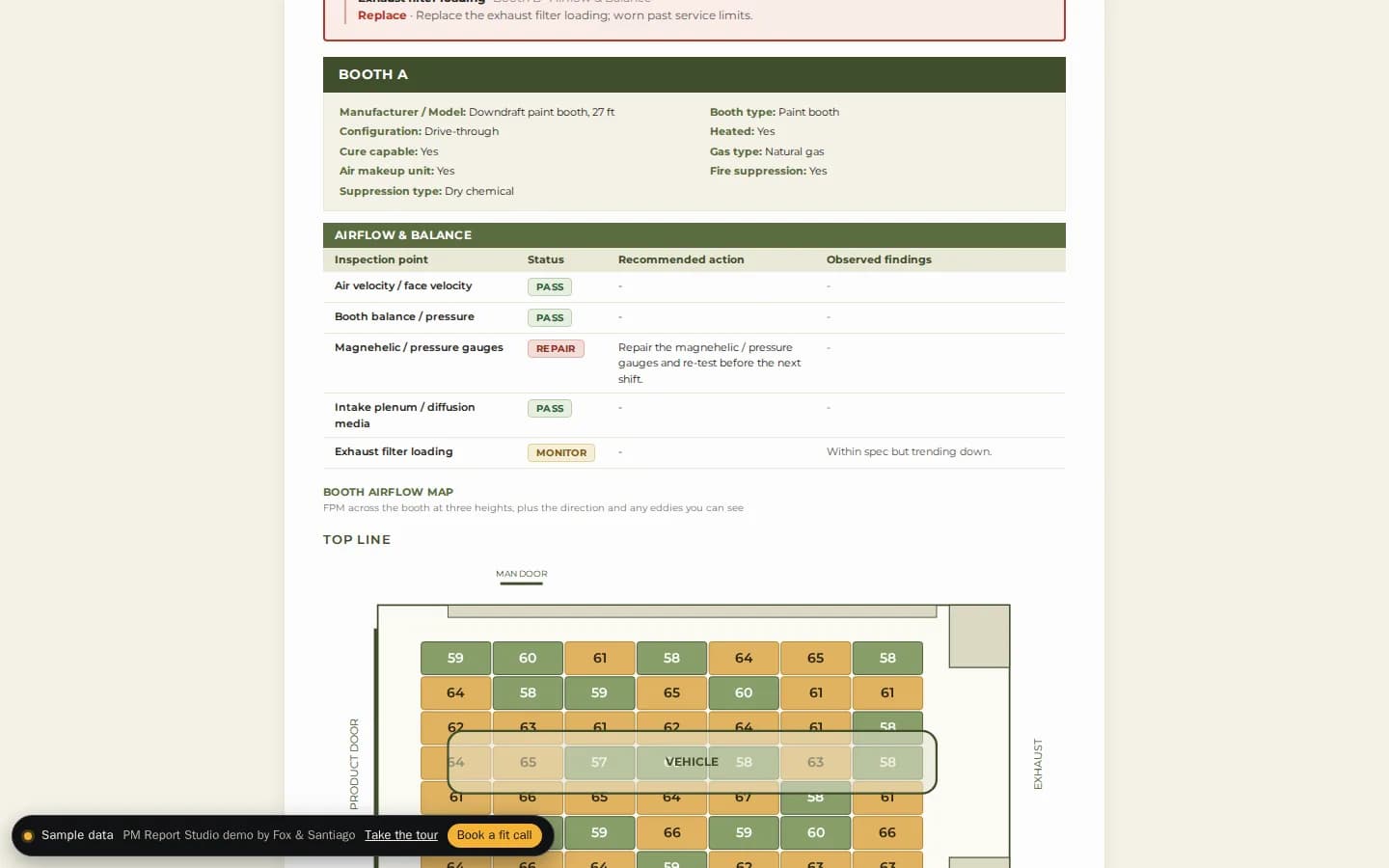Select the Magnehelic / pressure gauges row label
The image size is (1389, 868).
419,347
